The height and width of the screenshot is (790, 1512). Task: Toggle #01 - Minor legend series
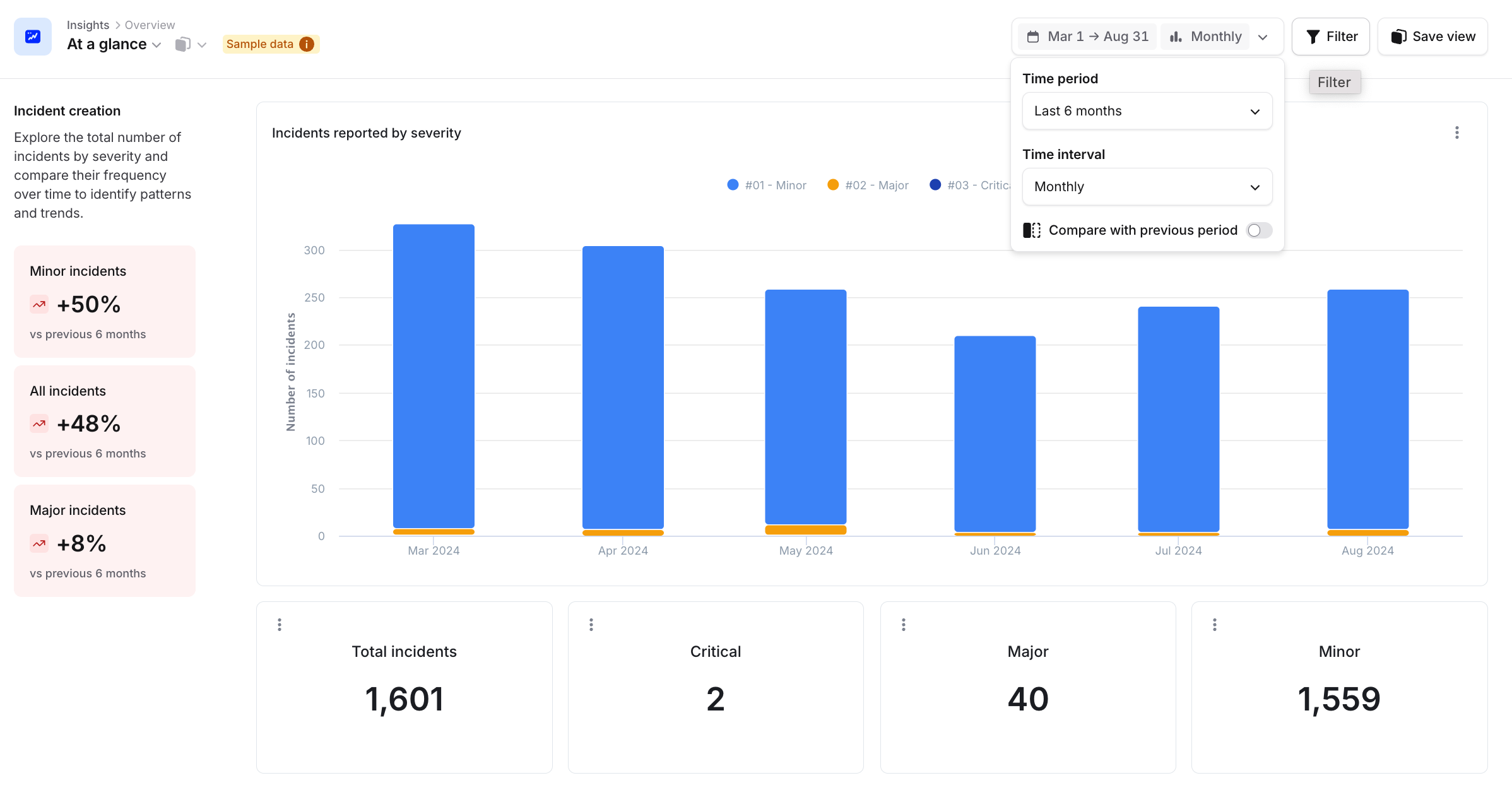coord(775,185)
